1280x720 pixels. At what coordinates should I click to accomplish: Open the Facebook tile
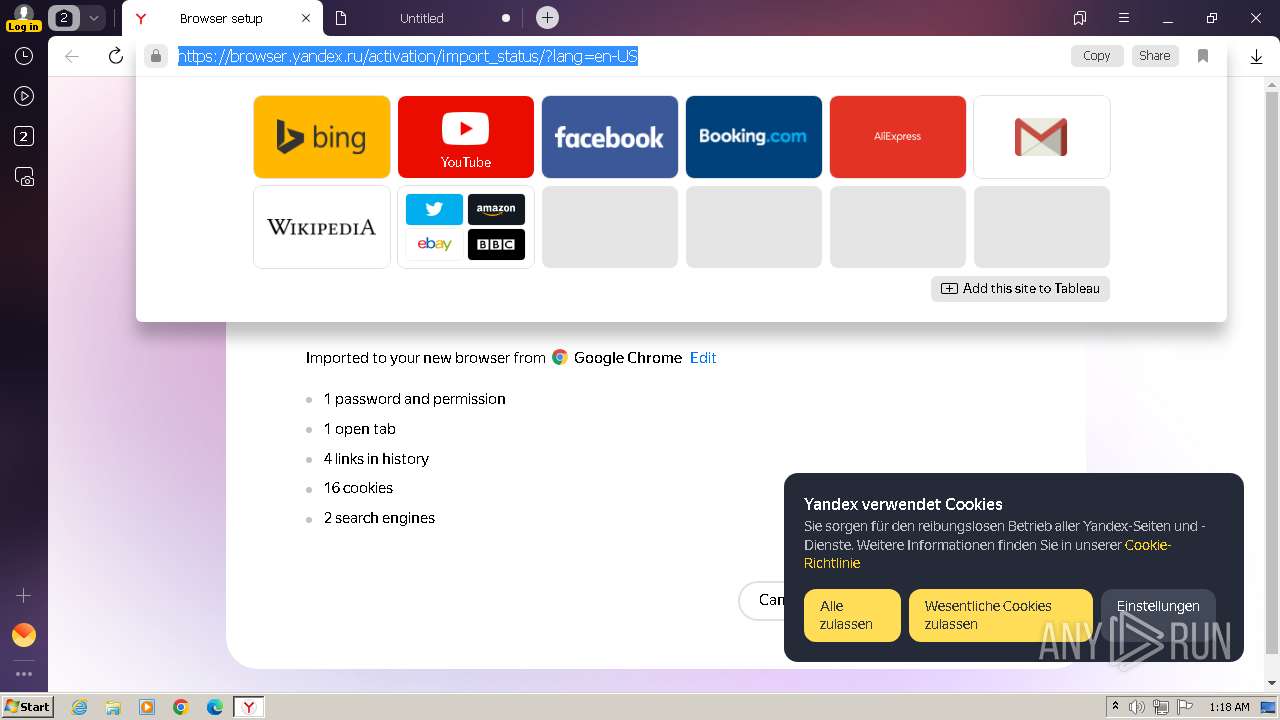[x=610, y=137]
